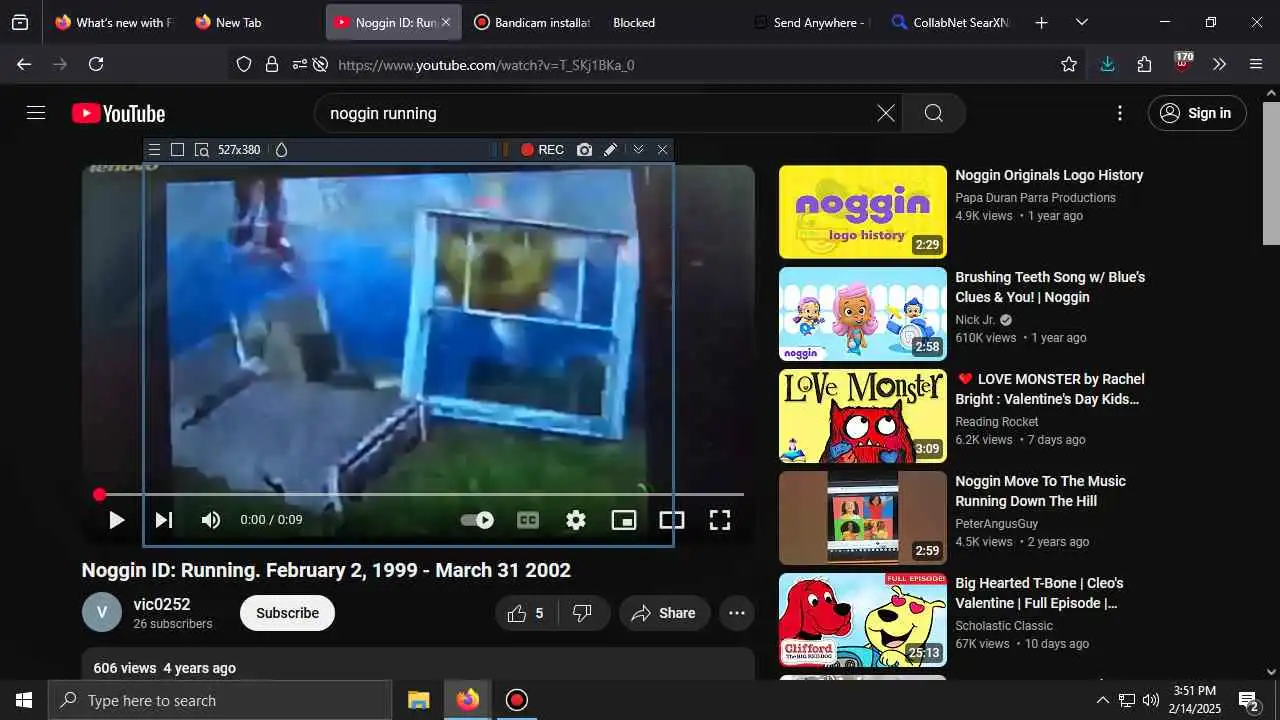Open Noggin Originals Logo History thumbnail
This screenshot has width=1280, height=720.
(863, 212)
